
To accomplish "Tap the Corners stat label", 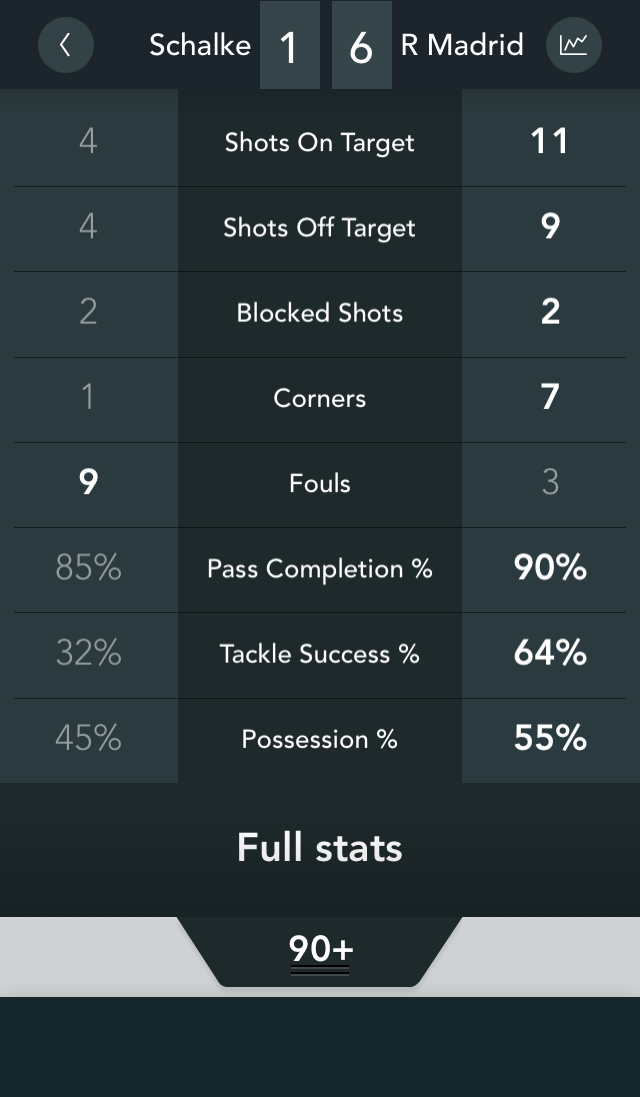I will click(320, 398).
